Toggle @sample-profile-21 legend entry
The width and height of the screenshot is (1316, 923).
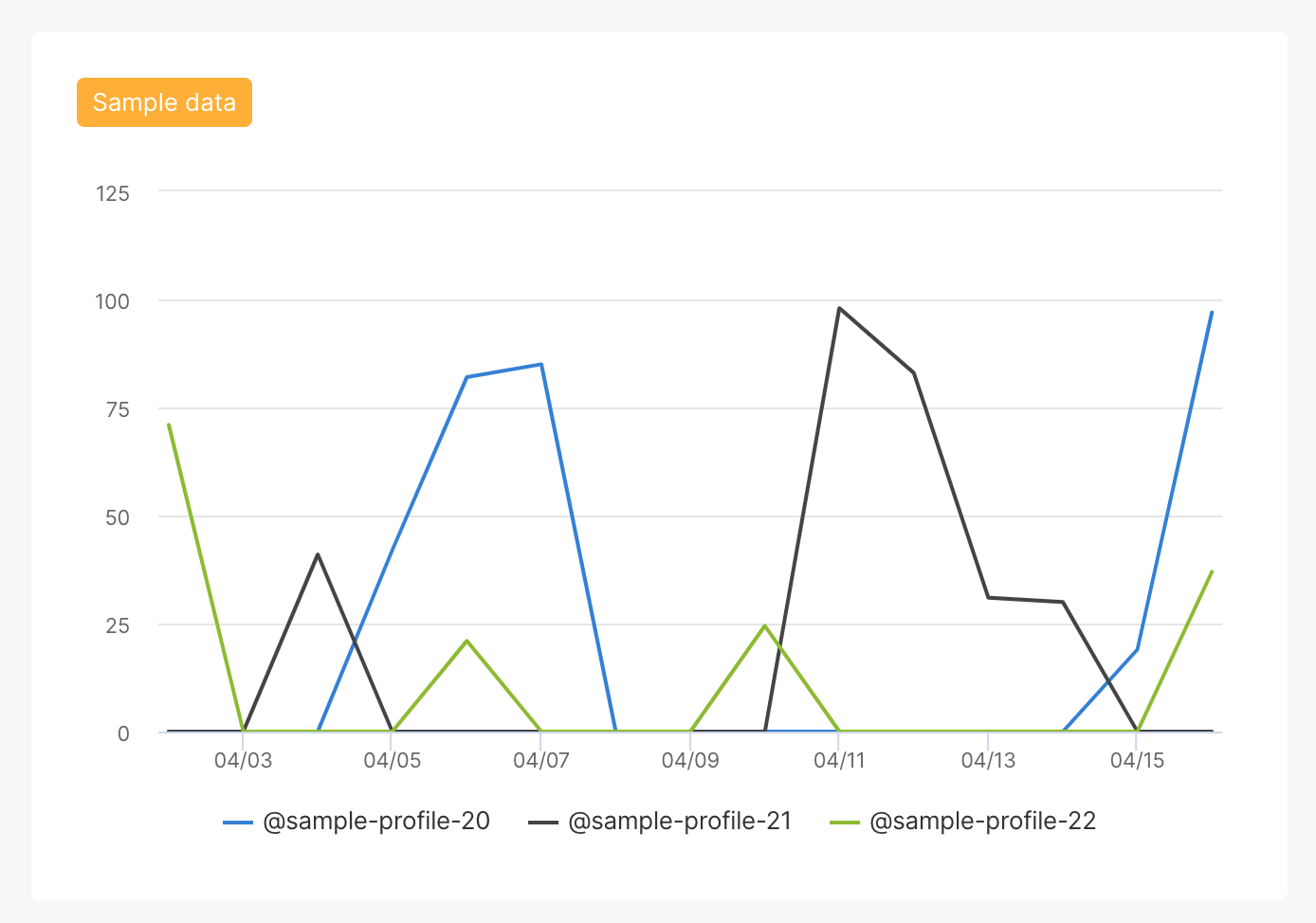pyautogui.click(x=680, y=821)
